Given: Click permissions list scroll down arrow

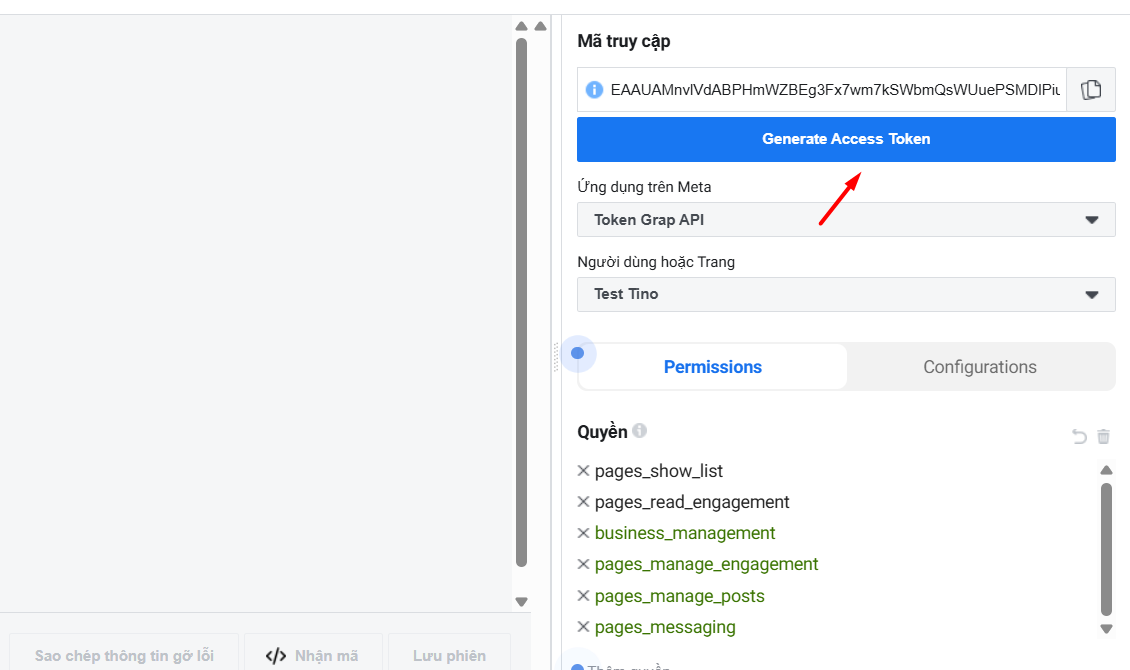Looking at the screenshot, I should (1106, 629).
